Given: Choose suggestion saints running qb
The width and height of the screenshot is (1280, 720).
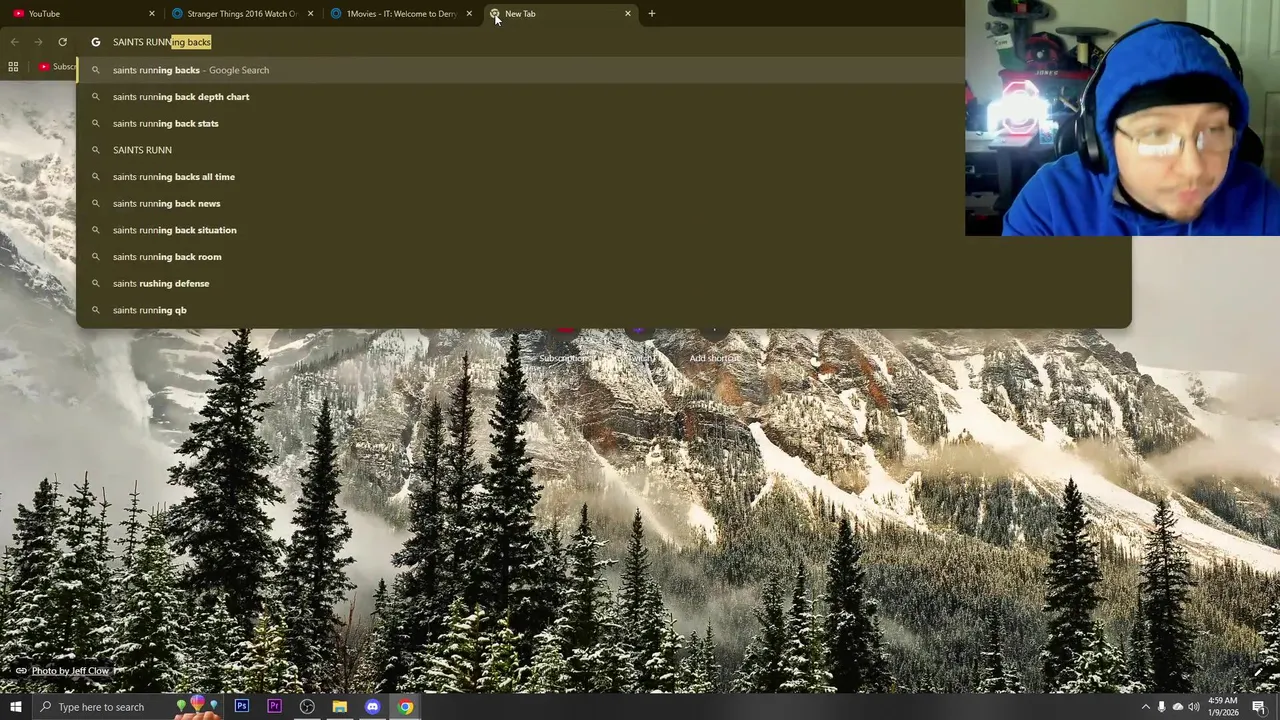Looking at the screenshot, I should [x=603, y=310].
